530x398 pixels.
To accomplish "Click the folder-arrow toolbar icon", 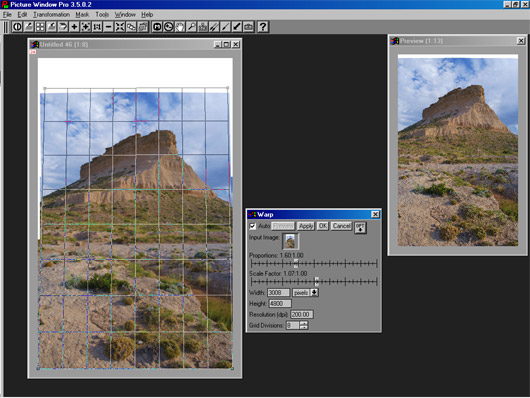I will coord(63,27).
